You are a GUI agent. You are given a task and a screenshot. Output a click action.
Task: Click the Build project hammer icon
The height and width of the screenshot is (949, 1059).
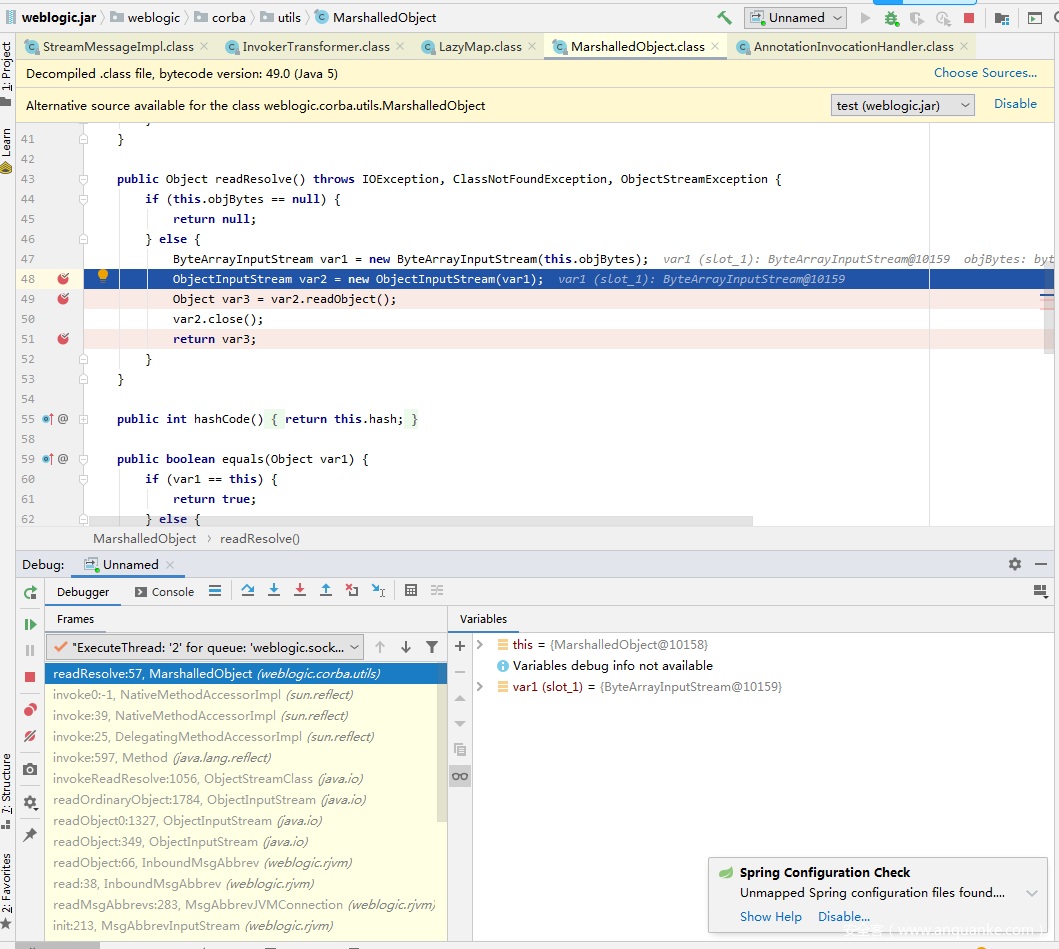tap(725, 18)
